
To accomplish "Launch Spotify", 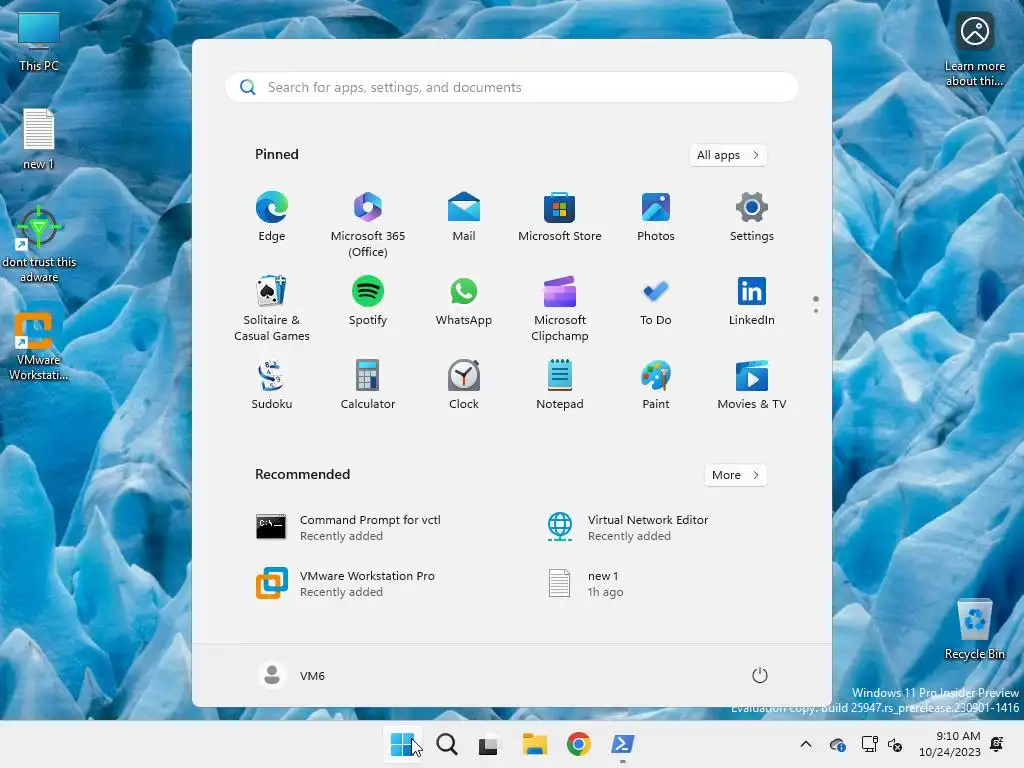I will [x=368, y=301].
